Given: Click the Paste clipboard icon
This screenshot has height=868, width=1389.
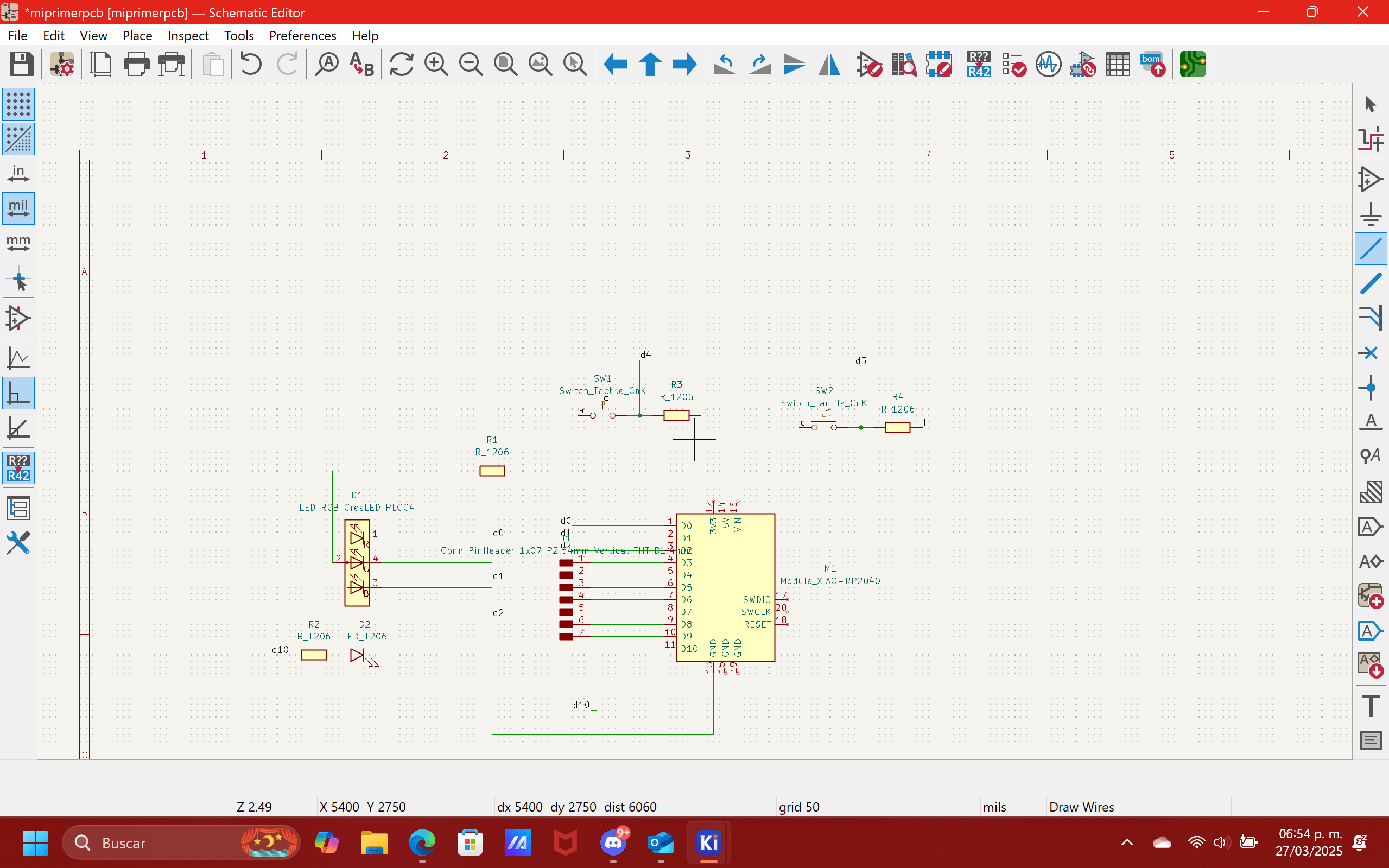Looking at the screenshot, I should 213,64.
